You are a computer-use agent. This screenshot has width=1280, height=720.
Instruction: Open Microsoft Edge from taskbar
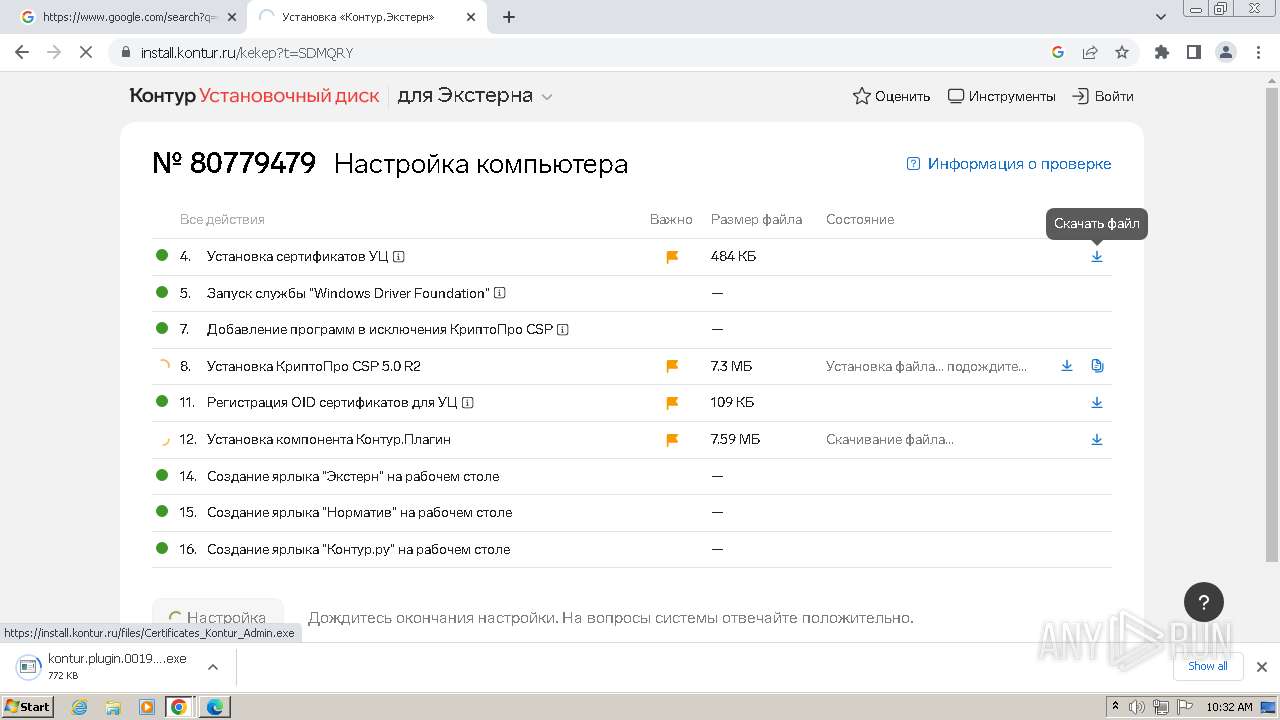[x=215, y=706]
